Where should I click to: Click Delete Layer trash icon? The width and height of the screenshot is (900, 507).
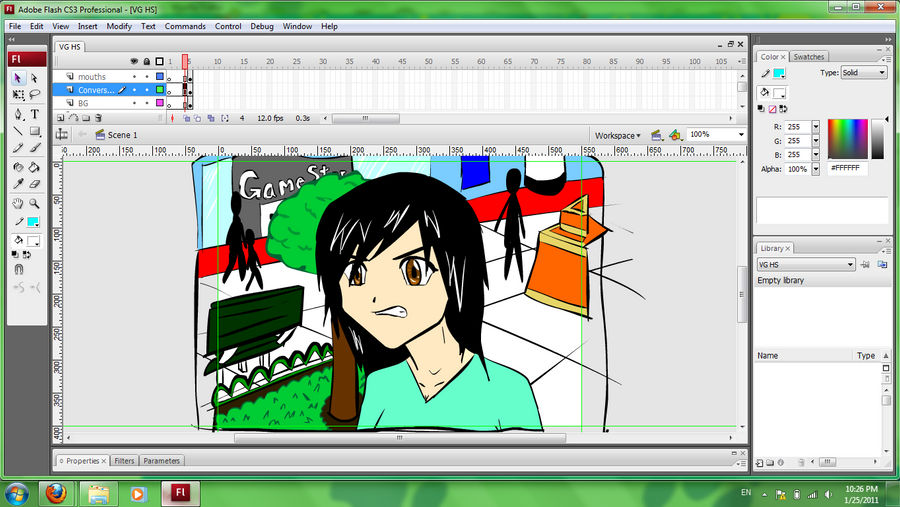pyautogui.click(x=99, y=118)
